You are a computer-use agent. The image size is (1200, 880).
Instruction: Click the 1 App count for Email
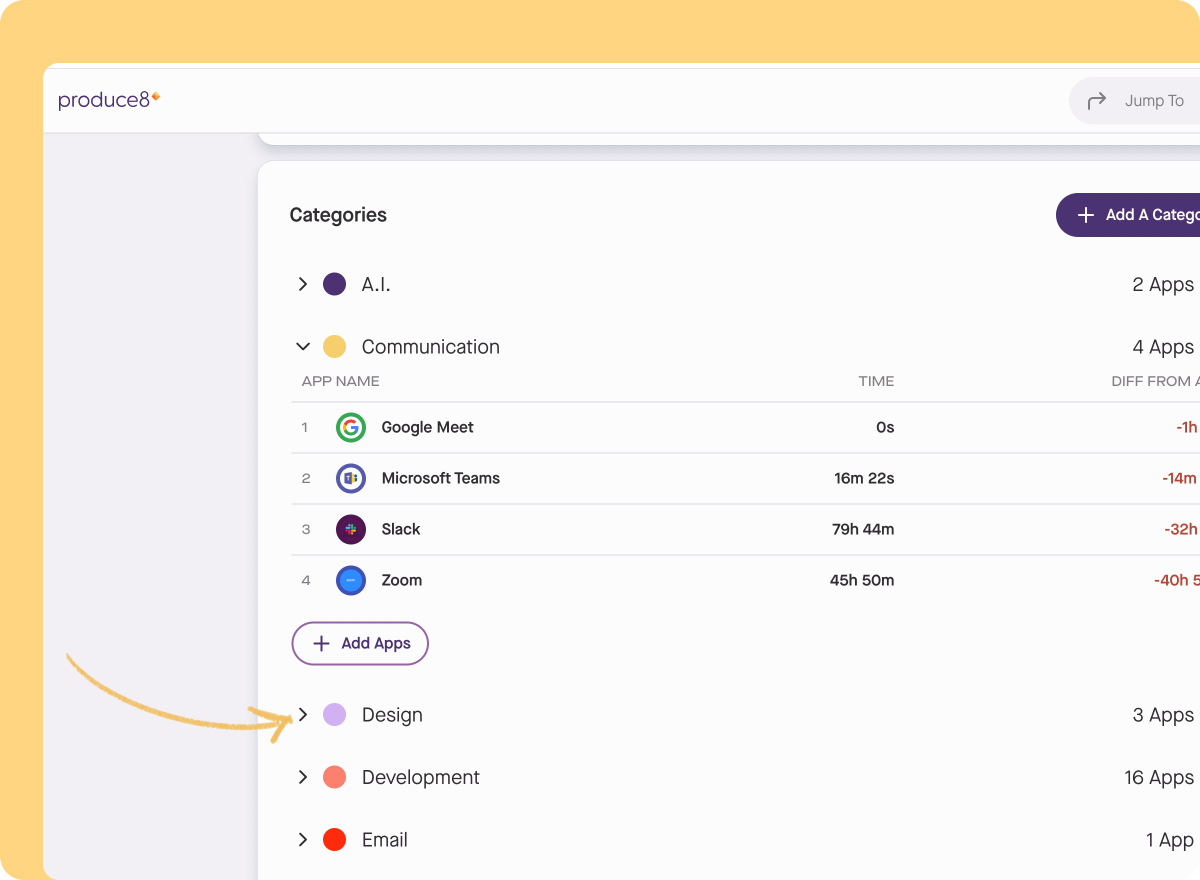(x=1170, y=840)
